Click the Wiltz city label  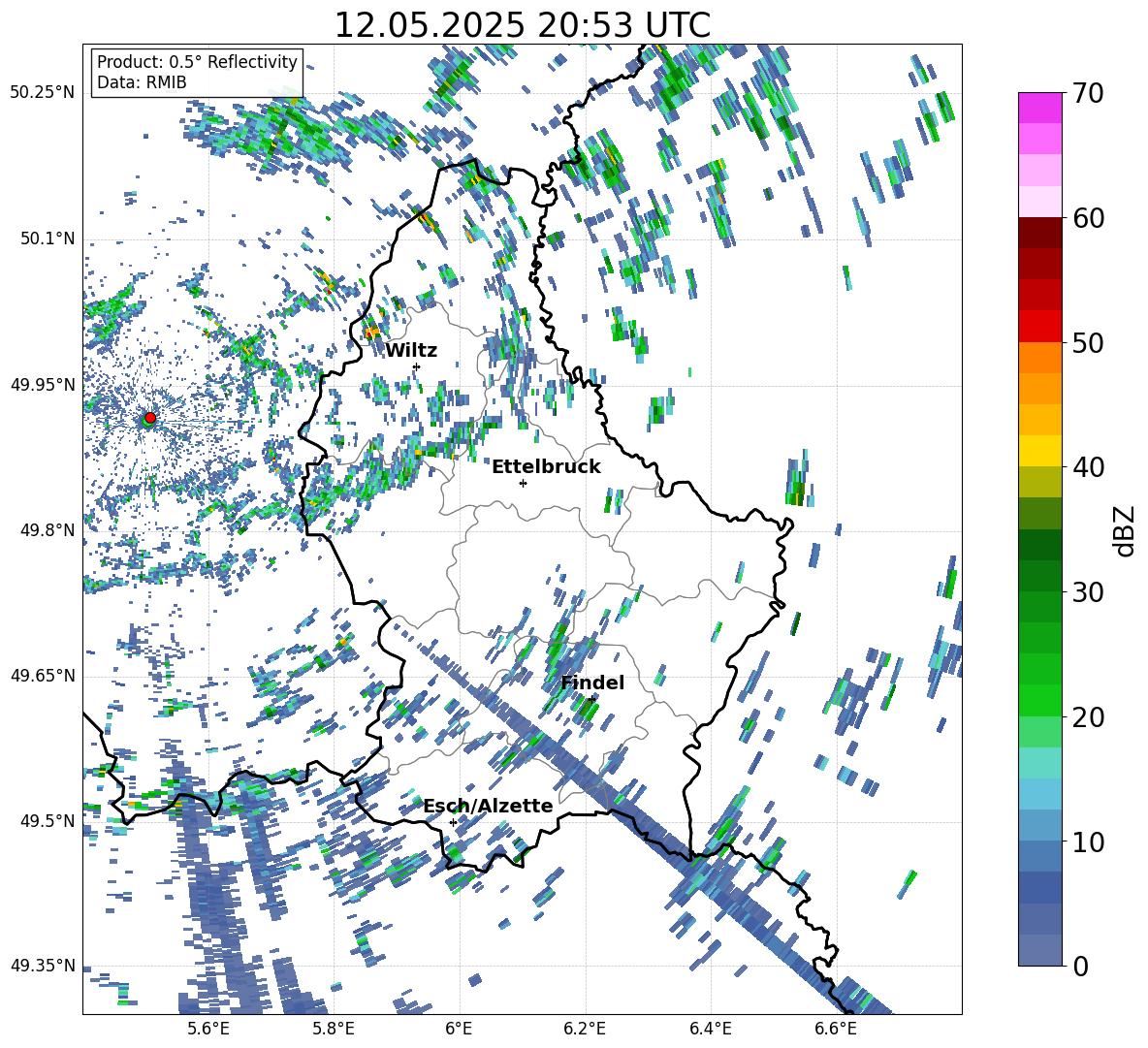coord(411,351)
